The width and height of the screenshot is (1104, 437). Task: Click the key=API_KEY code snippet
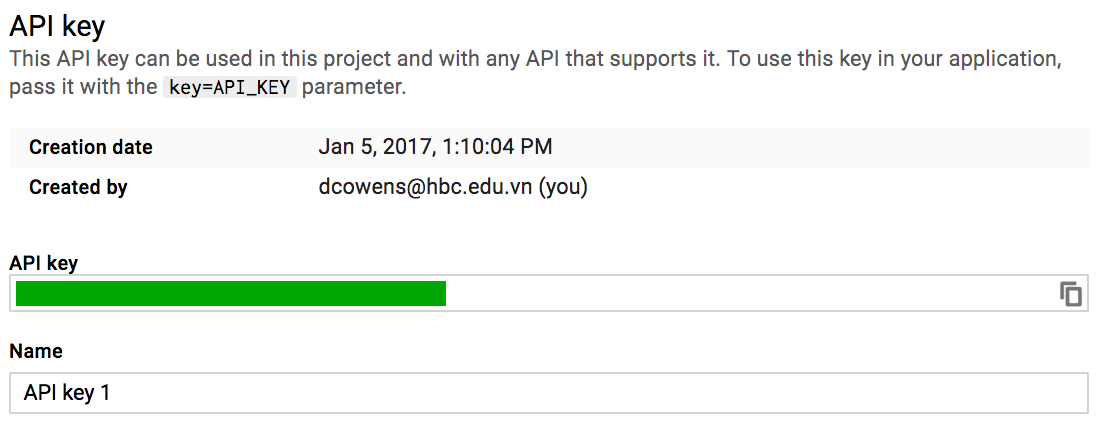coord(230,88)
